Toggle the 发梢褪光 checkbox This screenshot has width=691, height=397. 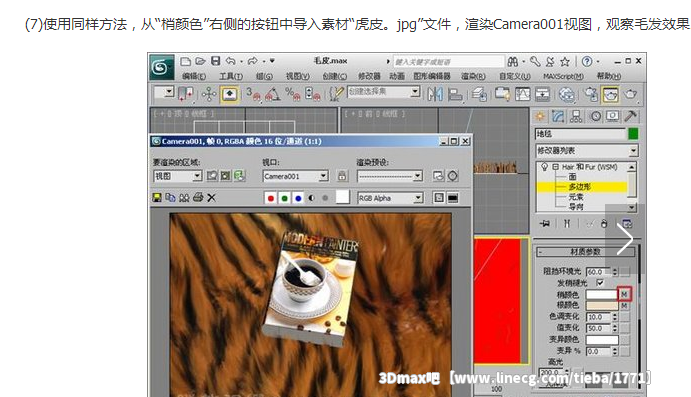[x=599, y=282]
